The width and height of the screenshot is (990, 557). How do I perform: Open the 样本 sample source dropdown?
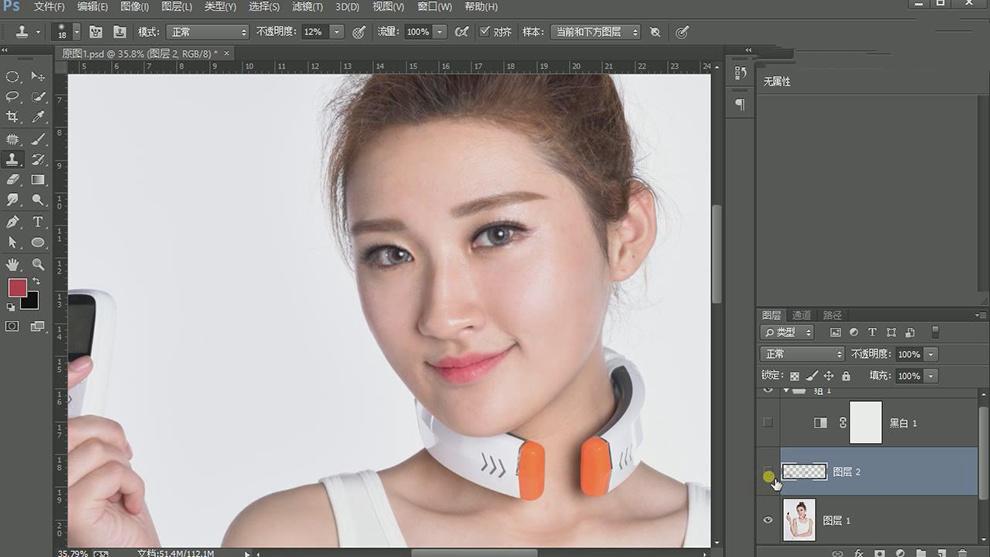click(x=595, y=32)
